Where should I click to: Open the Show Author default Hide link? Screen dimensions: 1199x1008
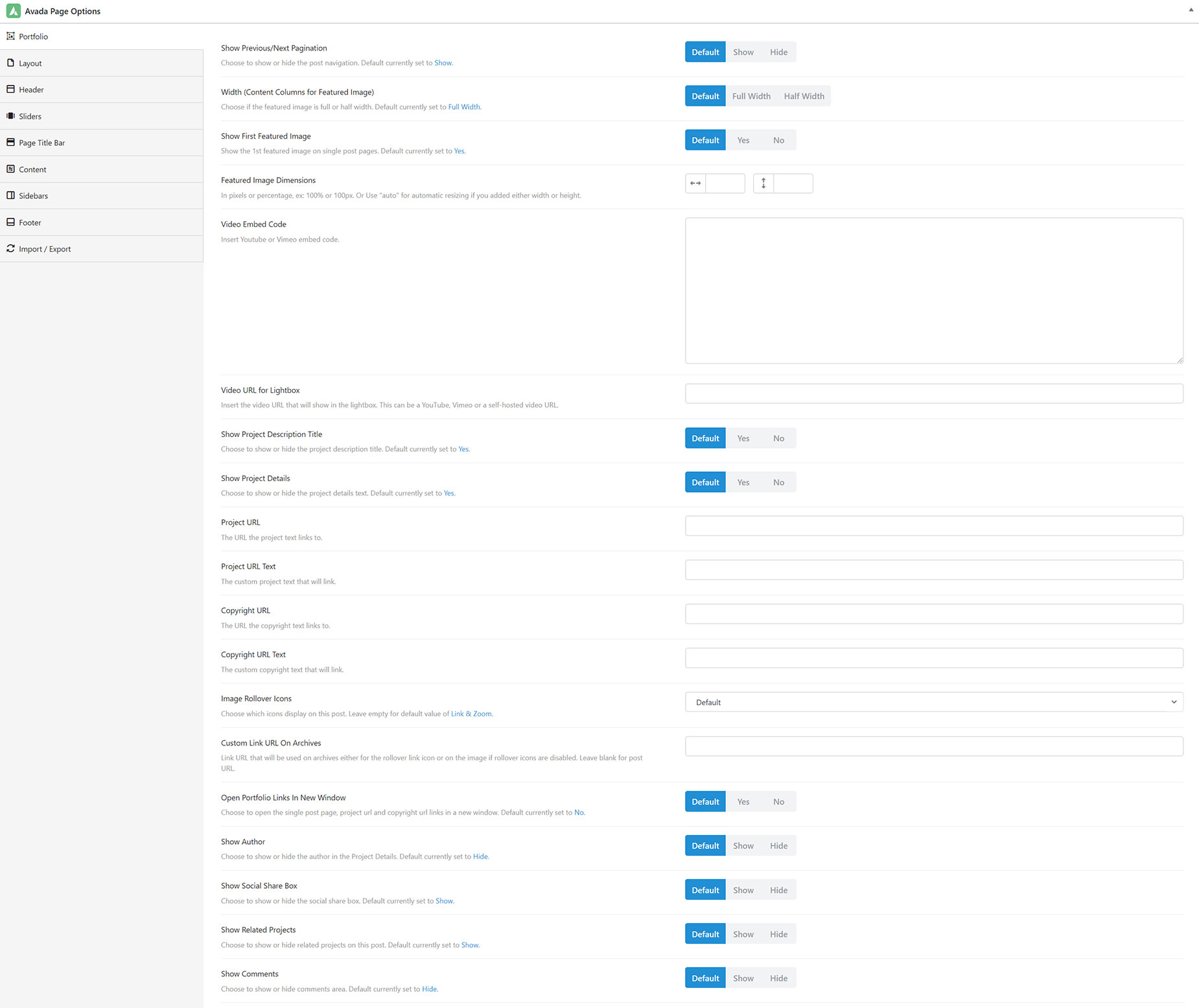[x=480, y=856]
